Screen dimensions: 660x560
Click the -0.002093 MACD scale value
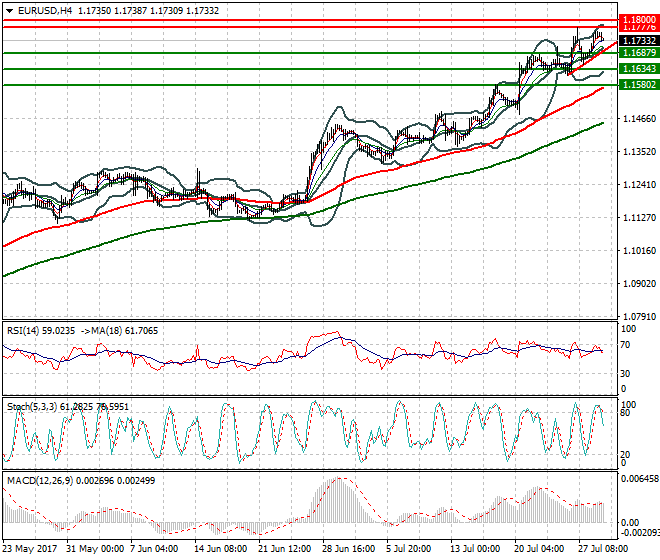point(640,533)
